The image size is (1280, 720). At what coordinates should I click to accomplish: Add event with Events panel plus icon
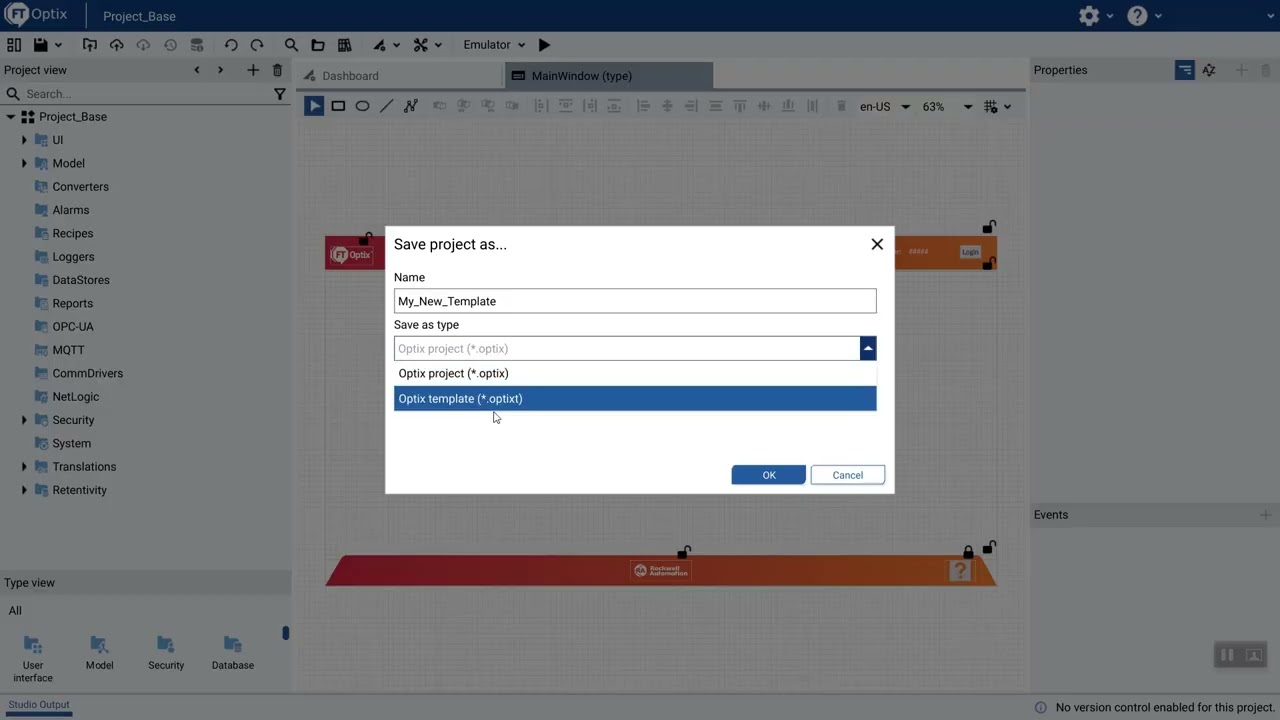(1265, 515)
